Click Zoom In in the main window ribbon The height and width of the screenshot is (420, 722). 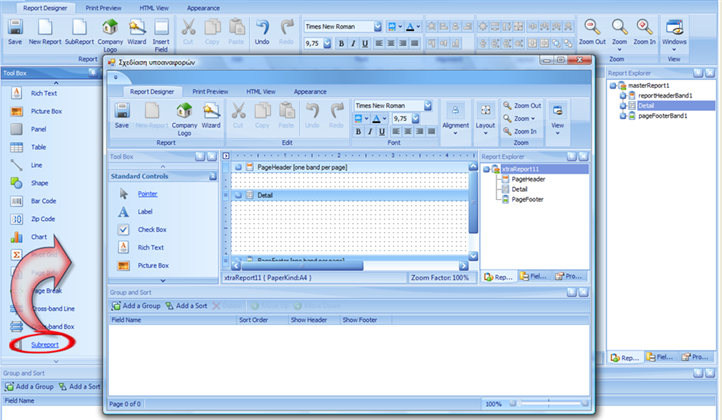(x=644, y=32)
